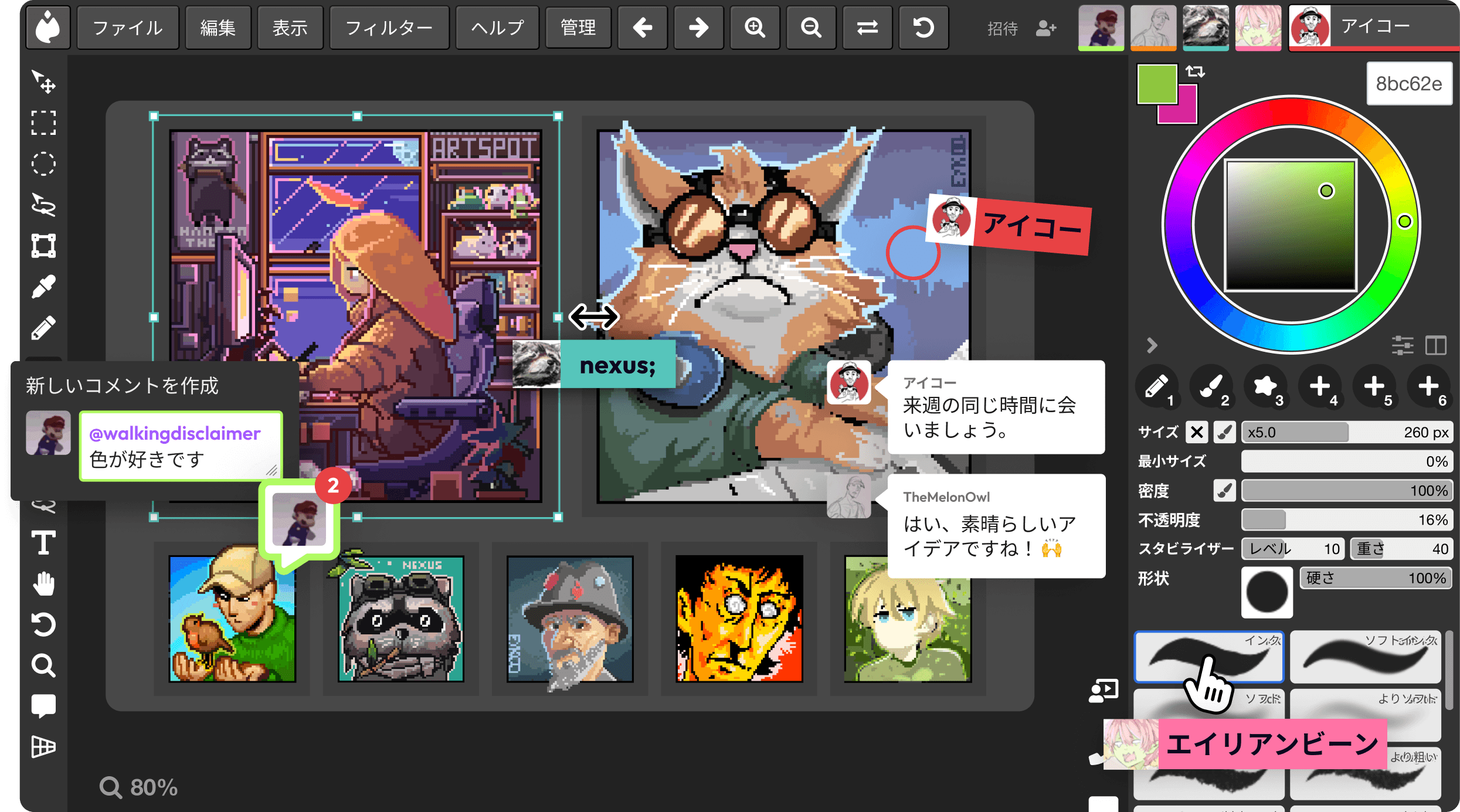The height and width of the screenshot is (812, 1460).
Task: Select the Hand pan tool
Action: (43, 584)
